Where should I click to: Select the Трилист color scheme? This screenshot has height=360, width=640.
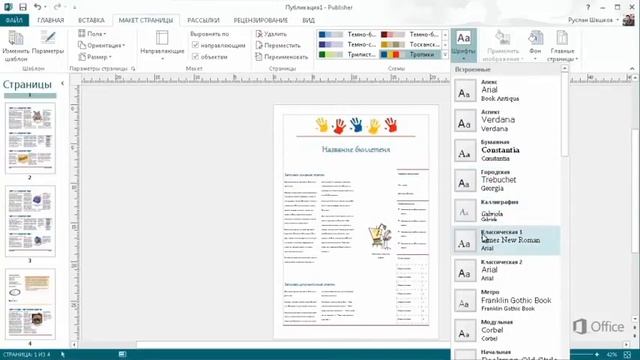point(348,54)
